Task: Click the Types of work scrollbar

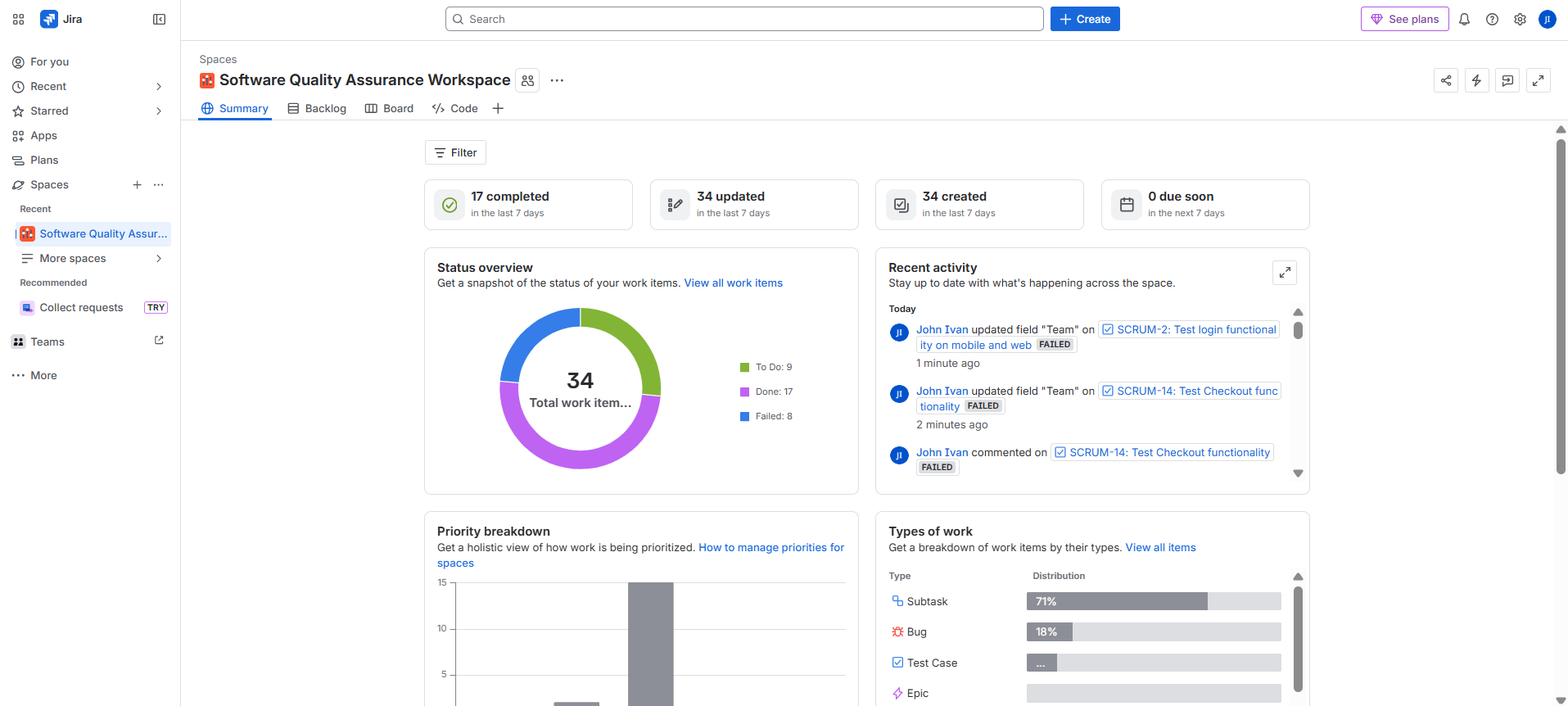Action: point(1298,640)
